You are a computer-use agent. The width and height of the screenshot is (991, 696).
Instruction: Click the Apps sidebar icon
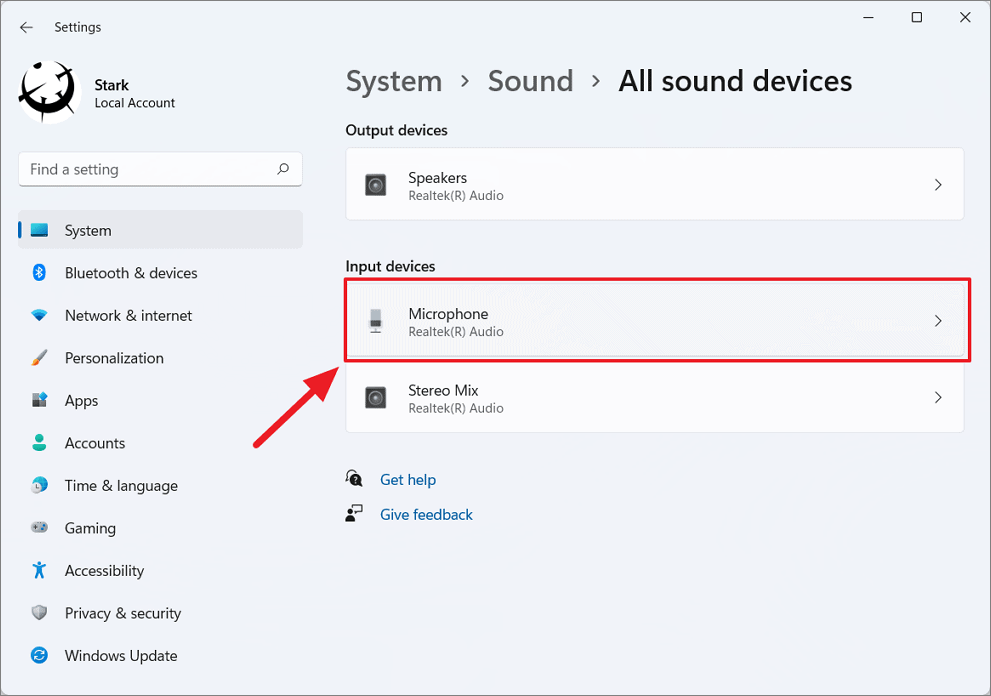pyautogui.click(x=39, y=400)
